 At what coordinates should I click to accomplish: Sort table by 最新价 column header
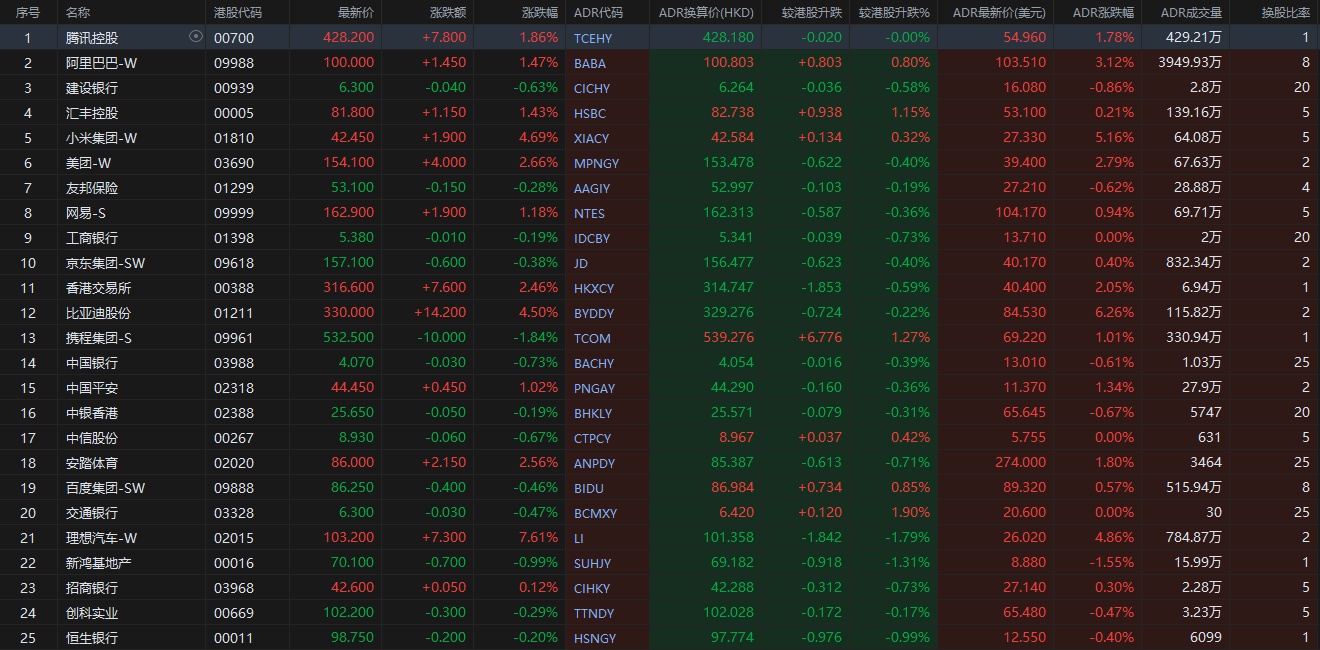point(355,13)
